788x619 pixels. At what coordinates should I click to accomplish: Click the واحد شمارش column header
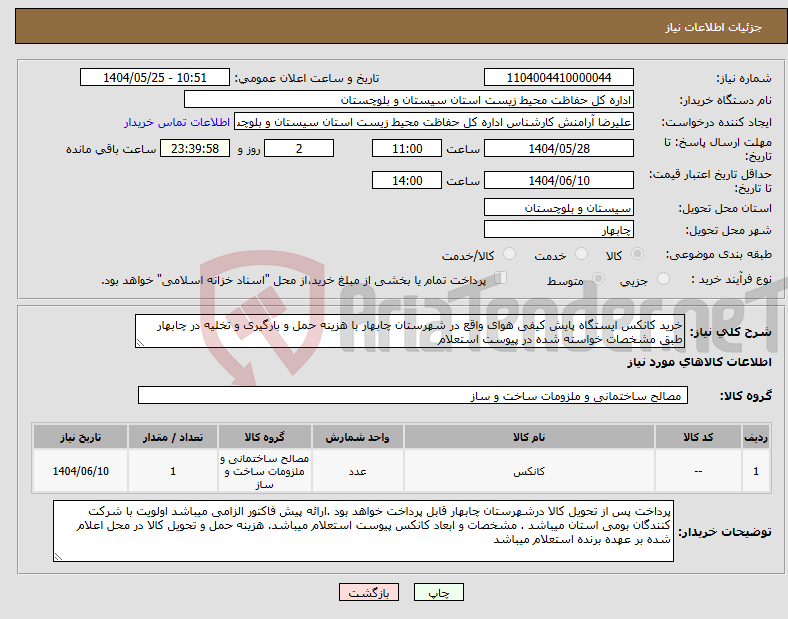[357, 437]
